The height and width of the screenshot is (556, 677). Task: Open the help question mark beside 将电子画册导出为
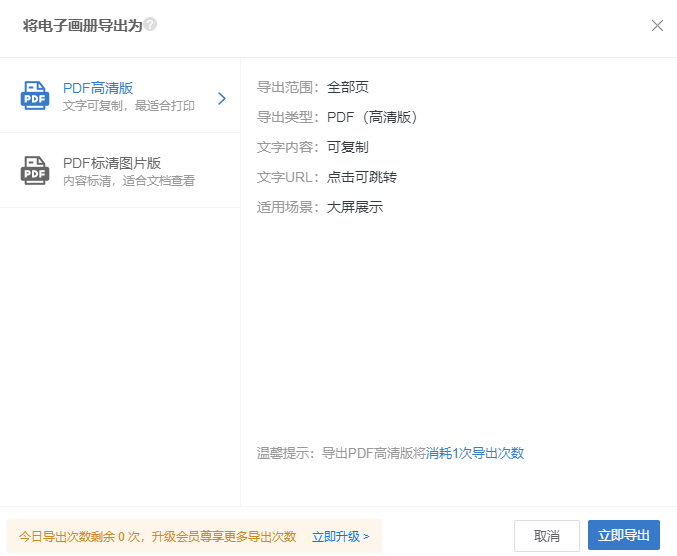tap(150, 24)
